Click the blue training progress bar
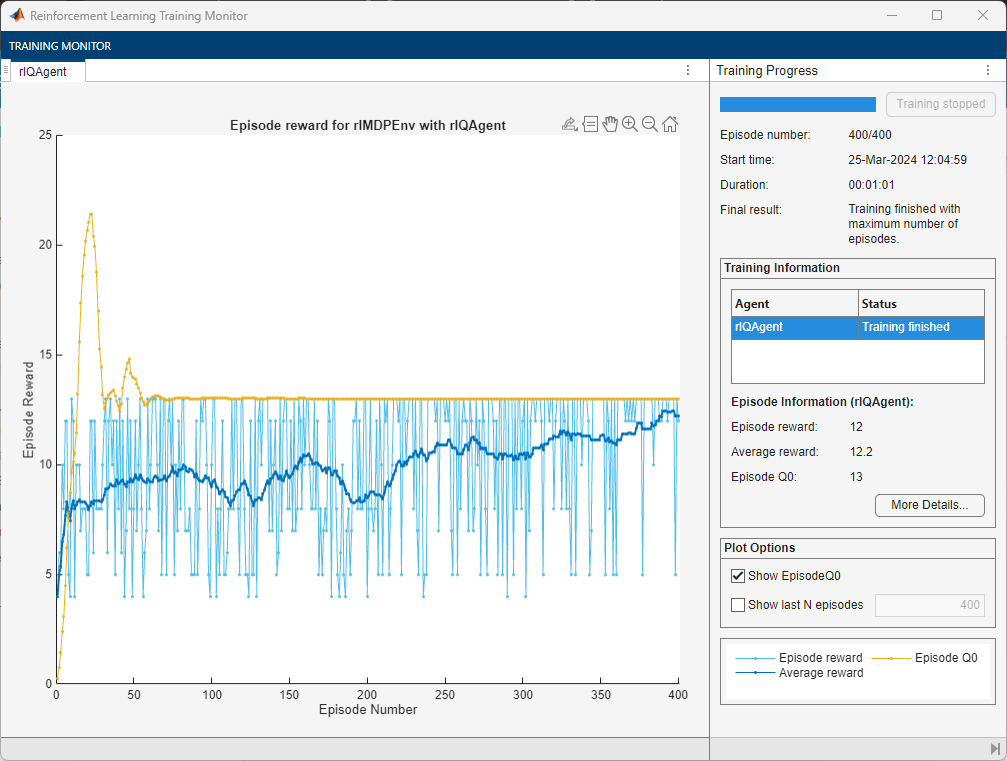The height and width of the screenshot is (761, 1007). click(798, 104)
